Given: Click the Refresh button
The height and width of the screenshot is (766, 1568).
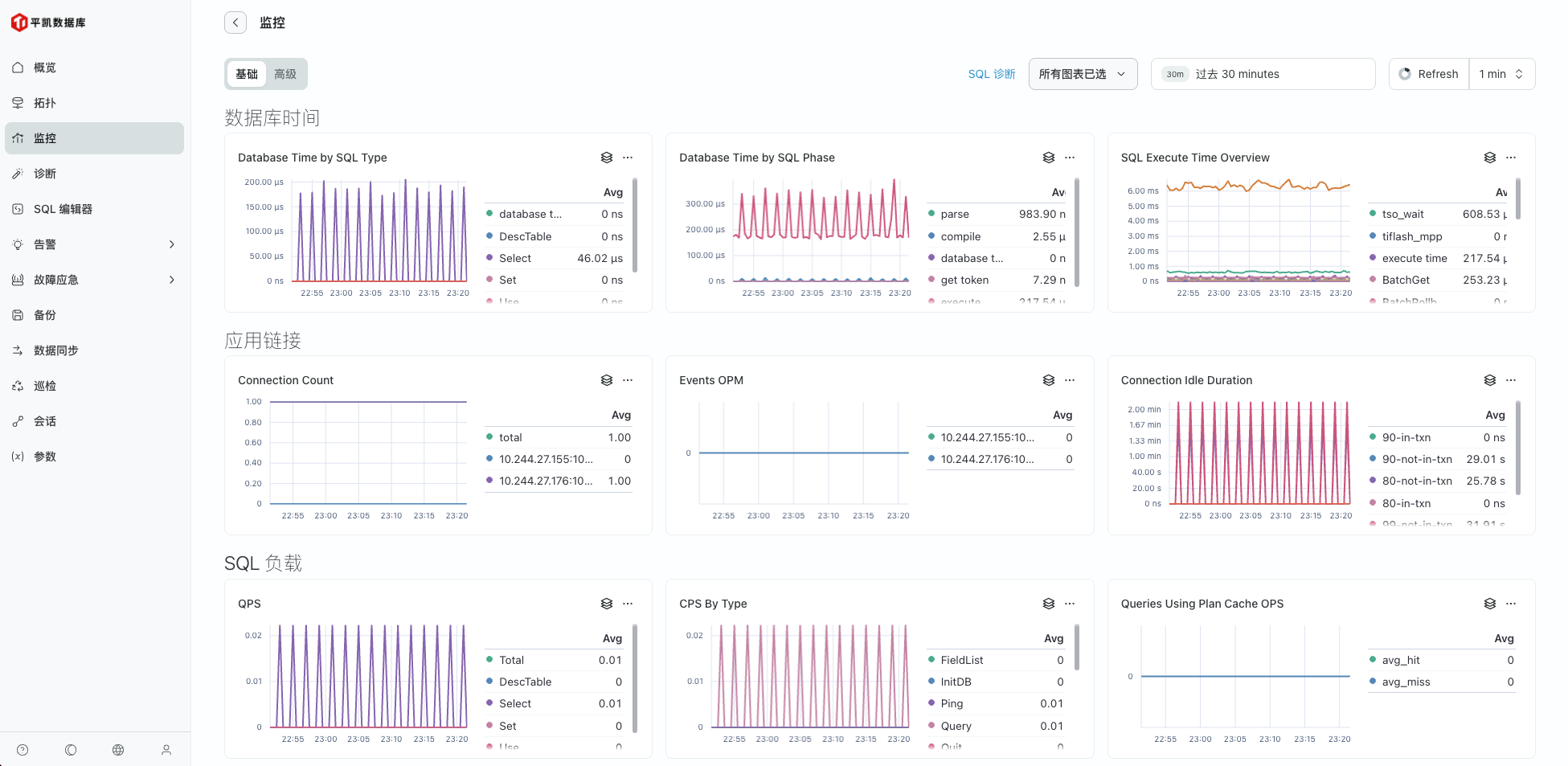Looking at the screenshot, I should tap(1429, 74).
